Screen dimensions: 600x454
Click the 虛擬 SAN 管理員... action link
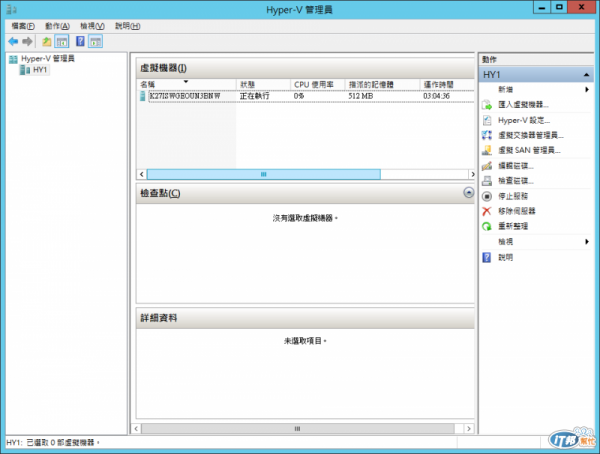click(529, 150)
